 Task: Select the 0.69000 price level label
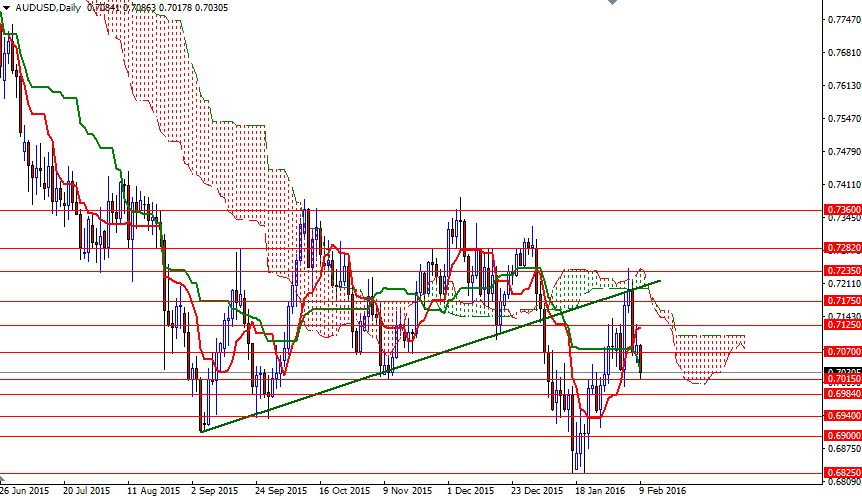[x=843, y=436]
